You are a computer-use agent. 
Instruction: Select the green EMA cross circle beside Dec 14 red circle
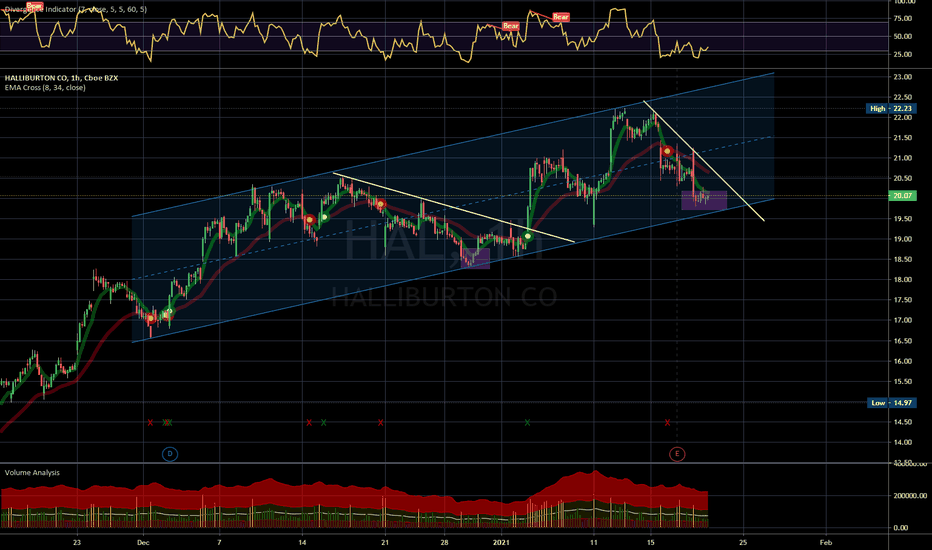(x=325, y=217)
